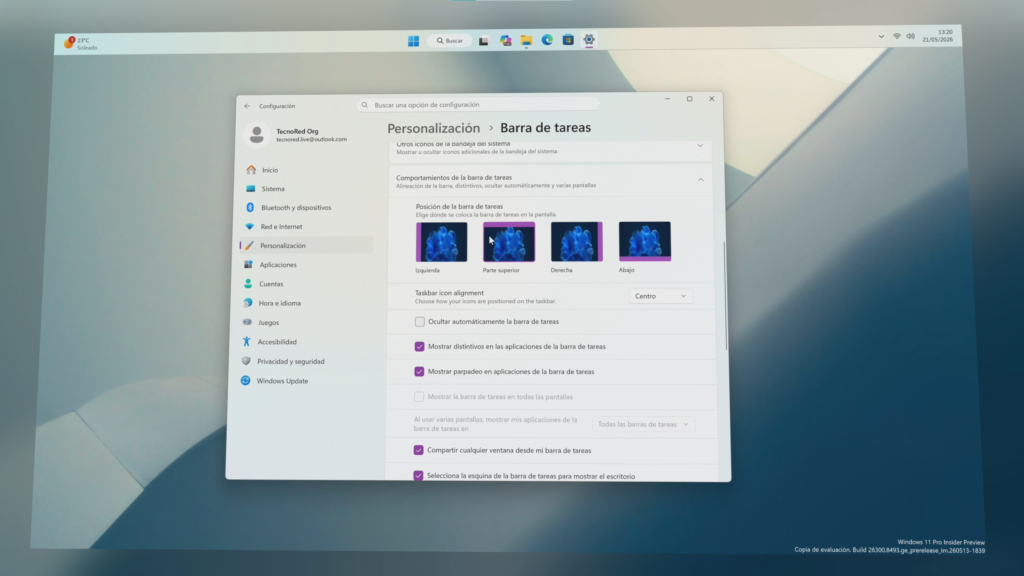The width and height of the screenshot is (1024, 576).
Task: Check Mostrar la barra de tareas en todas las pantallas
Action: (x=419, y=396)
